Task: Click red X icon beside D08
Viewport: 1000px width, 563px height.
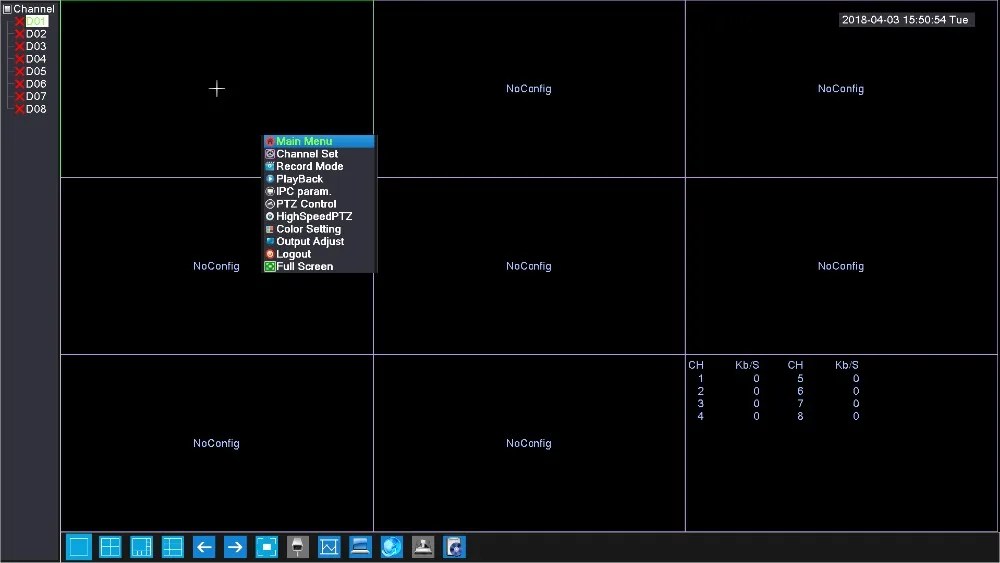Action: [x=20, y=109]
